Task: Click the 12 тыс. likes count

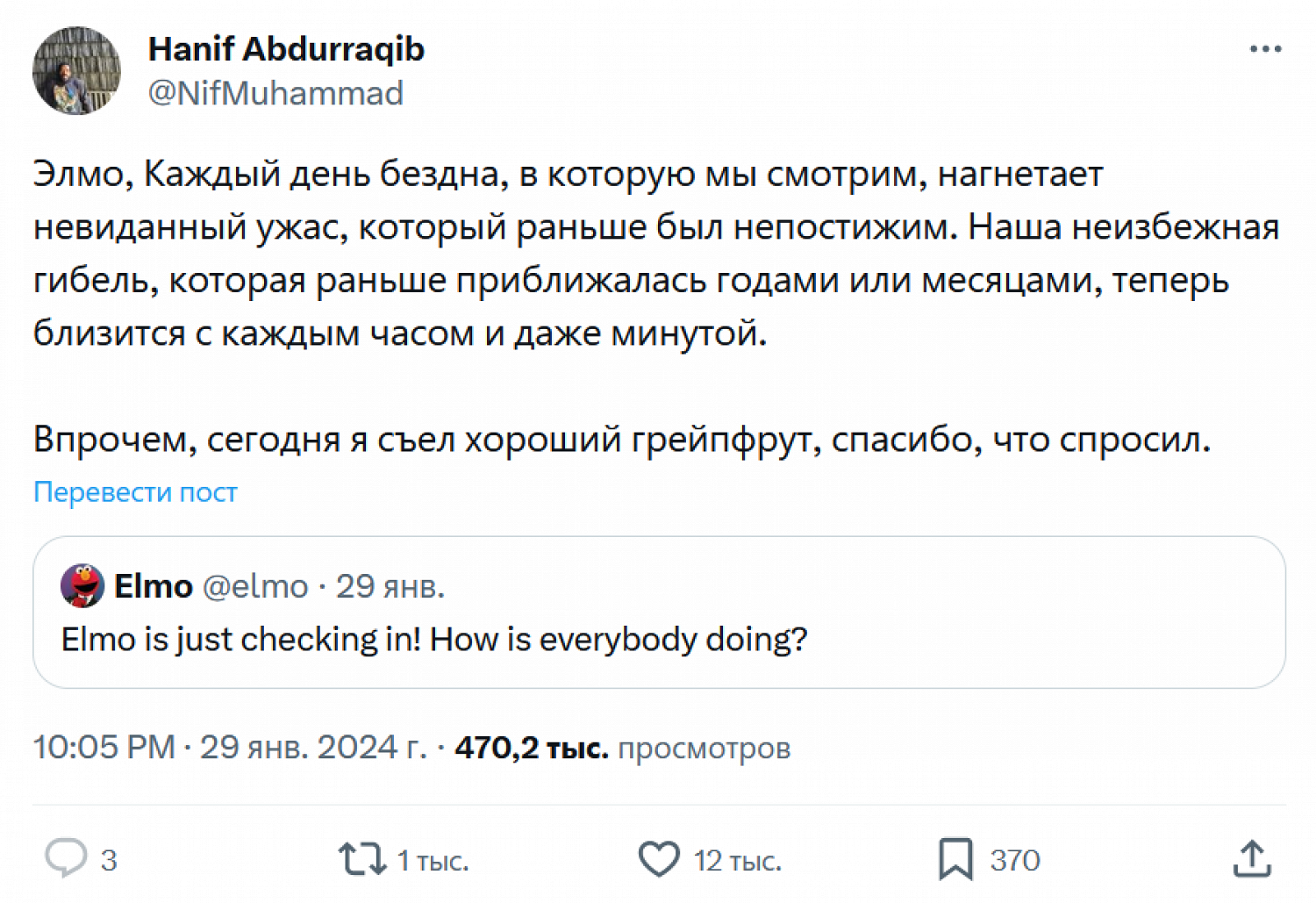Action: tap(738, 861)
